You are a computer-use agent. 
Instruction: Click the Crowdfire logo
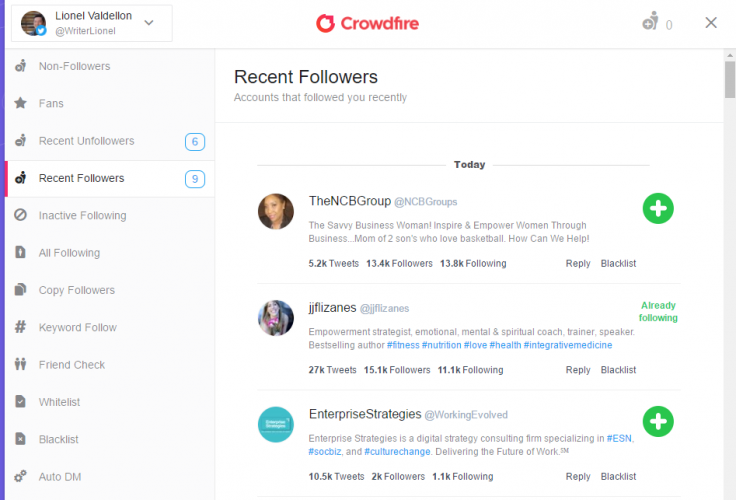367,23
